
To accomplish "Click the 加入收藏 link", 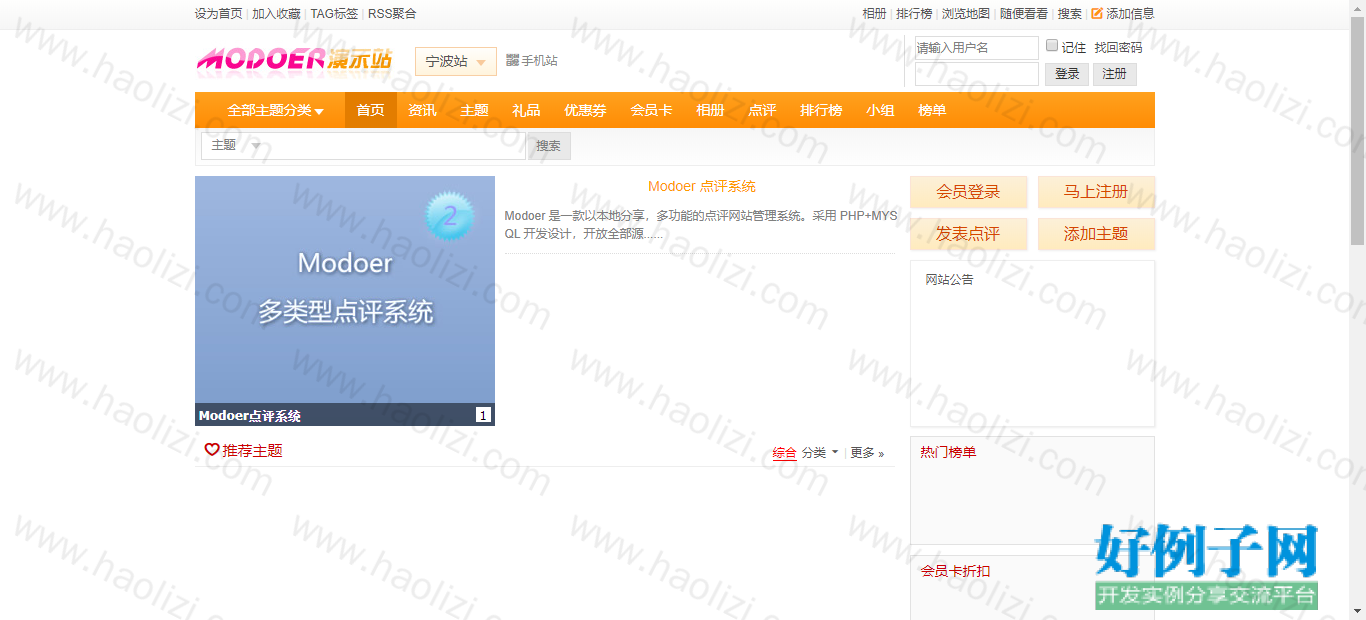I will point(276,14).
